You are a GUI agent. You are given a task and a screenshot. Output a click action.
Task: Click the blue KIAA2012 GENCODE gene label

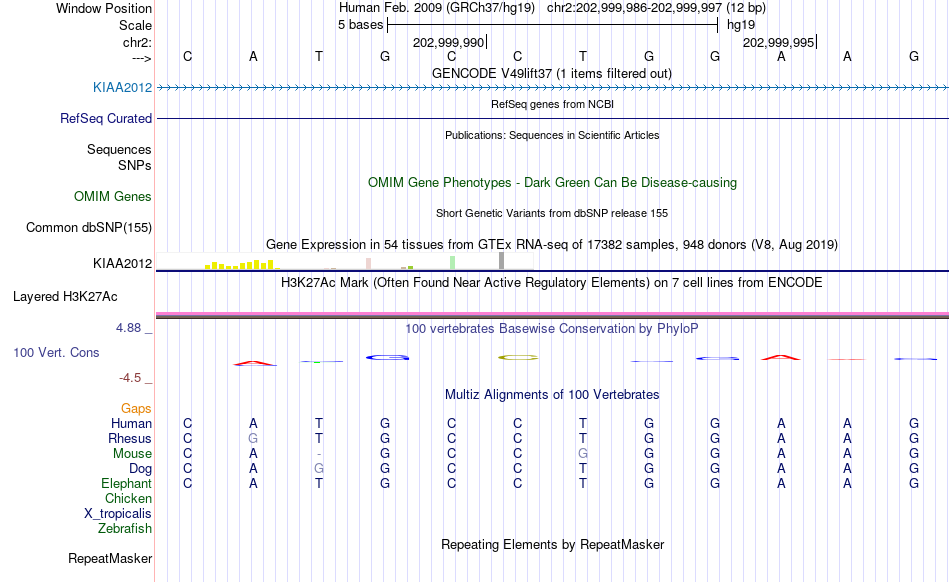(122, 87)
